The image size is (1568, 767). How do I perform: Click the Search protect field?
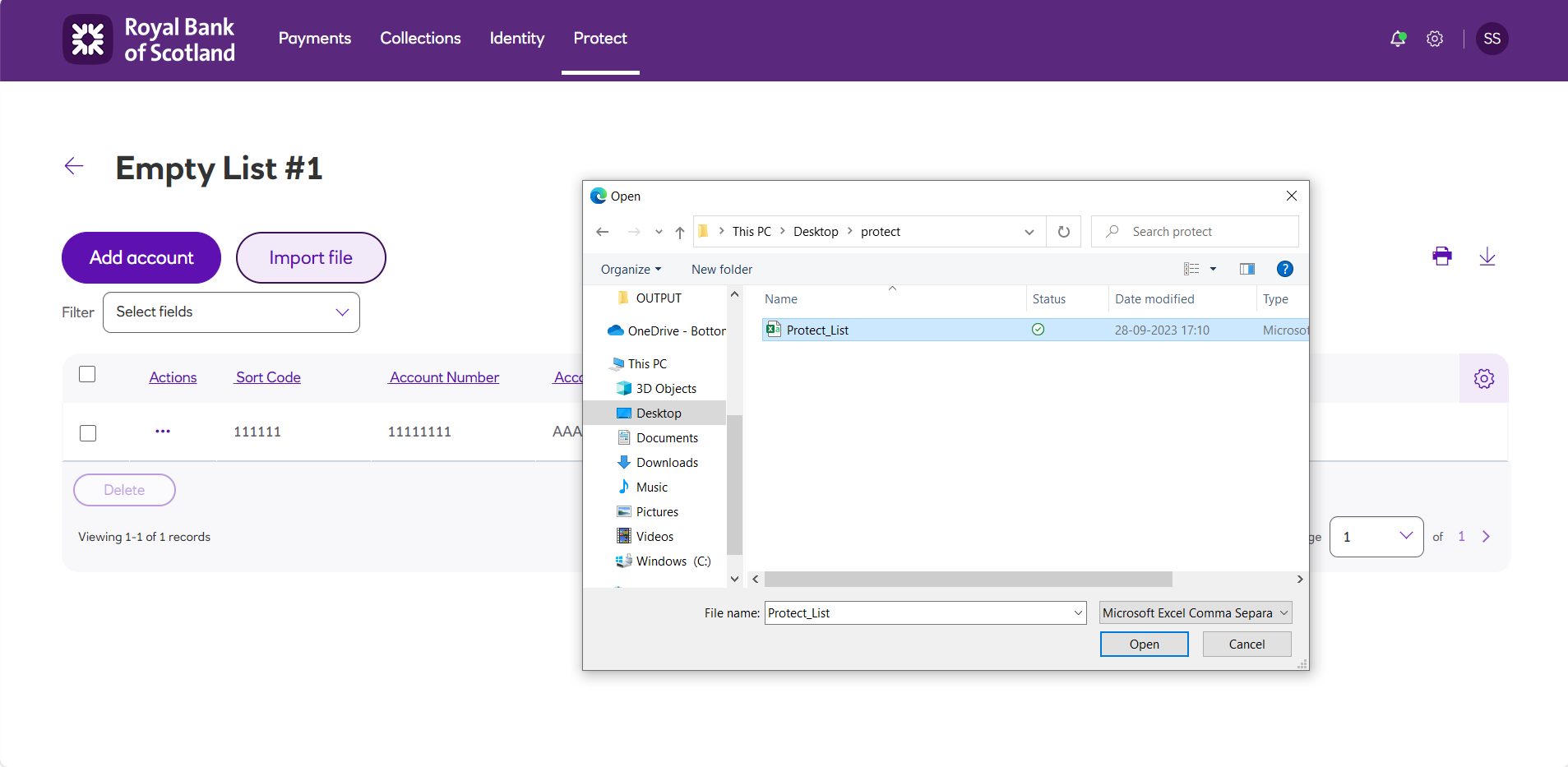point(1195,232)
